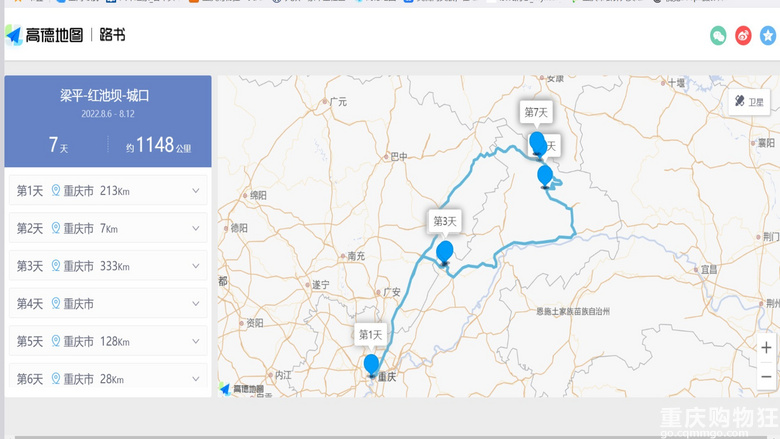The image size is (780, 439).
Task: Share the route via Weibo icon
Action: tap(743, 35)
